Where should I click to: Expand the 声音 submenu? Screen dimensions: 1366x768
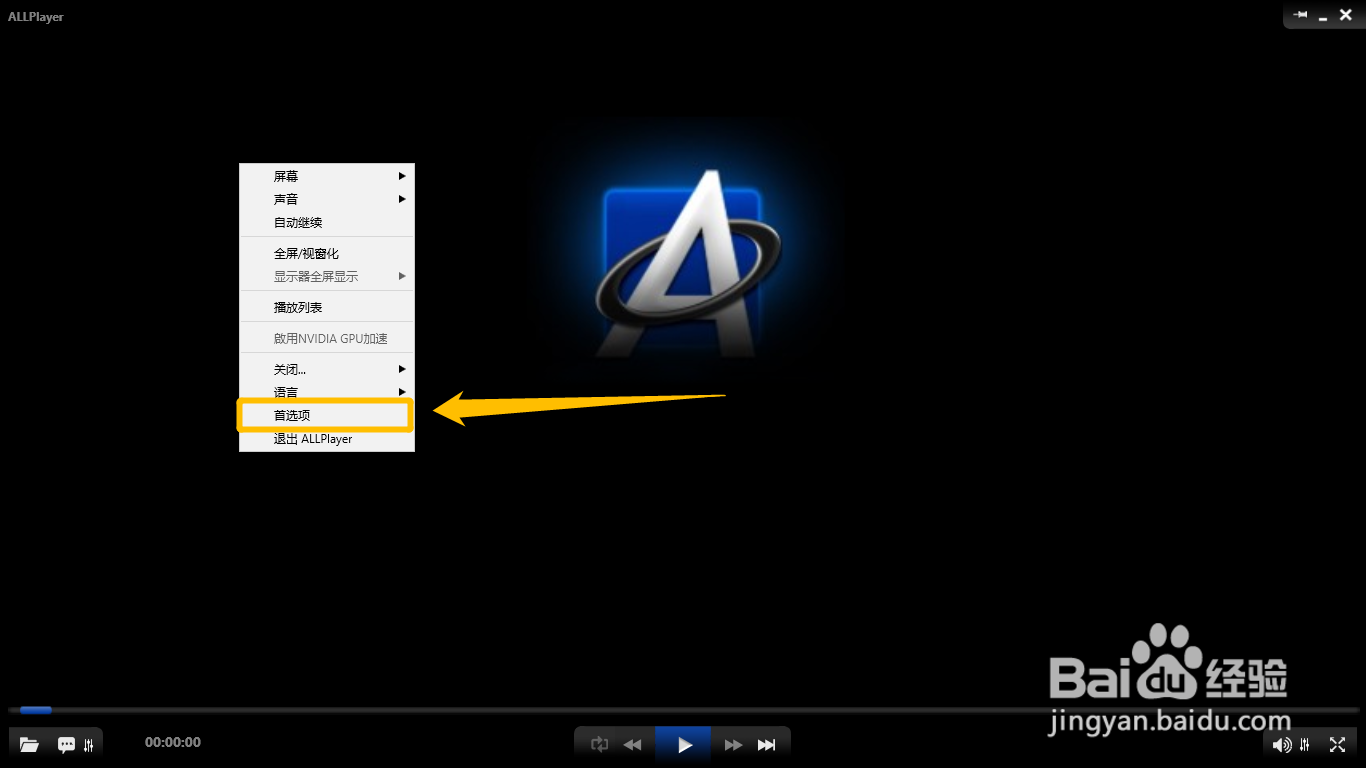[x=327, y=199]
